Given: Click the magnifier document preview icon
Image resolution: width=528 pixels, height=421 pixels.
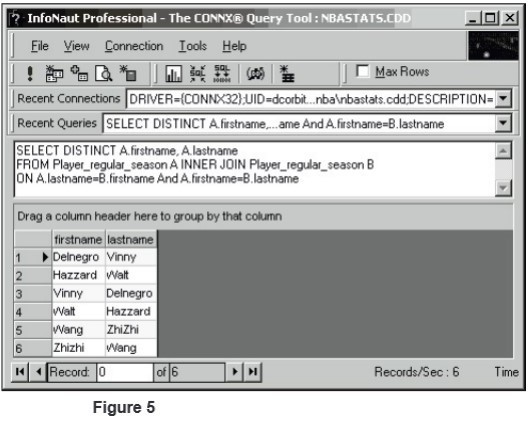Looking at the screenshot, I should 103,73.
